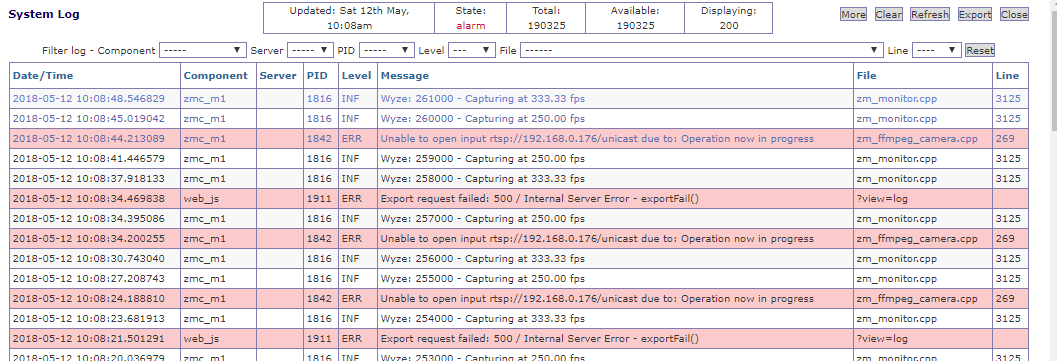Viewport: 1057px width, 361px height.
Task: Click the Level column header
Action: click(x=357, y=75)
